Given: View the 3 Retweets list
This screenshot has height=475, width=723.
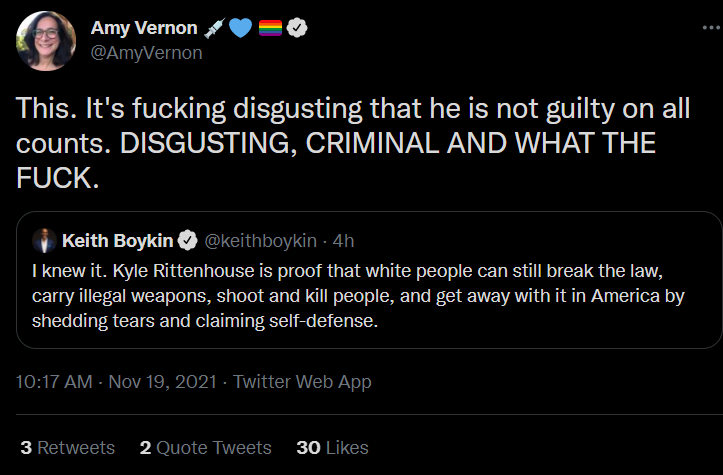Looking at the screenshot, I should click(67, 447).
